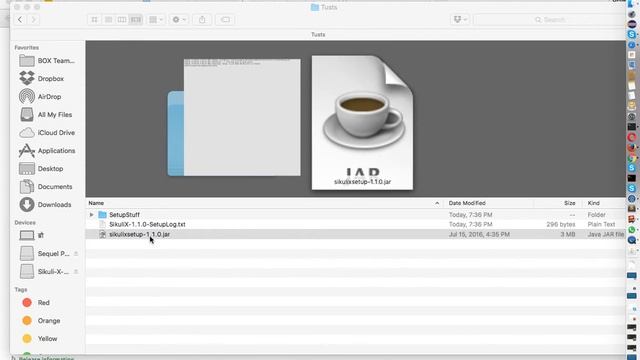Filter by the Red tag

point(36,302)
